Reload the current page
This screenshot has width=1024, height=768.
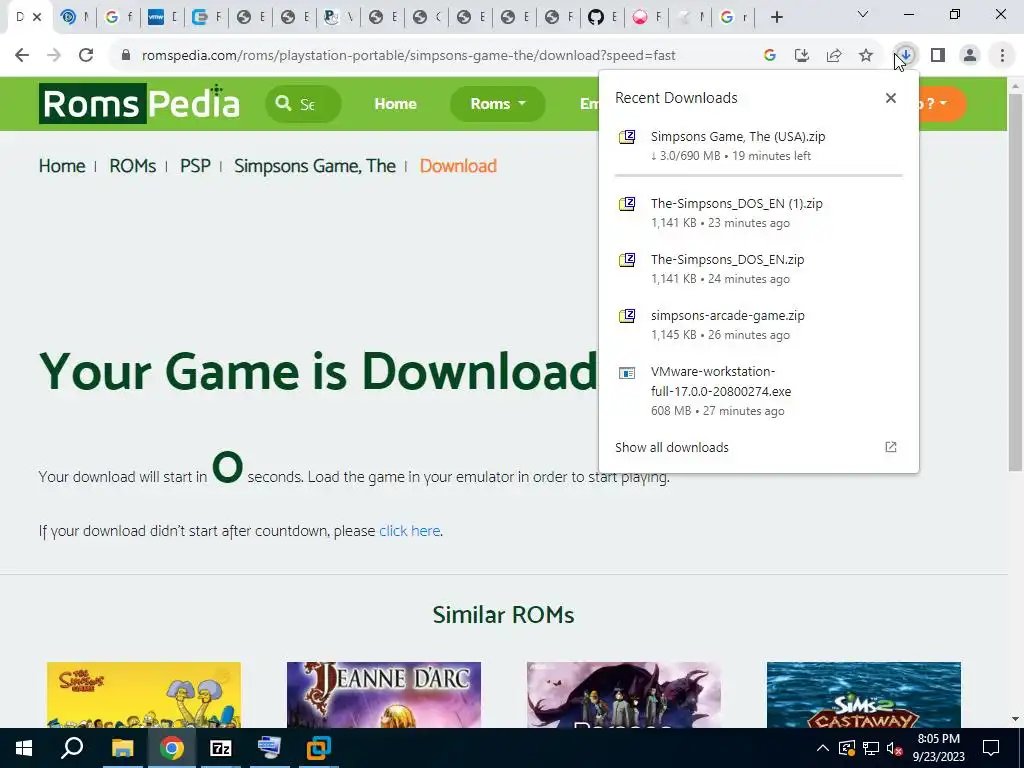pyautogui.click(x=86, y=56)
